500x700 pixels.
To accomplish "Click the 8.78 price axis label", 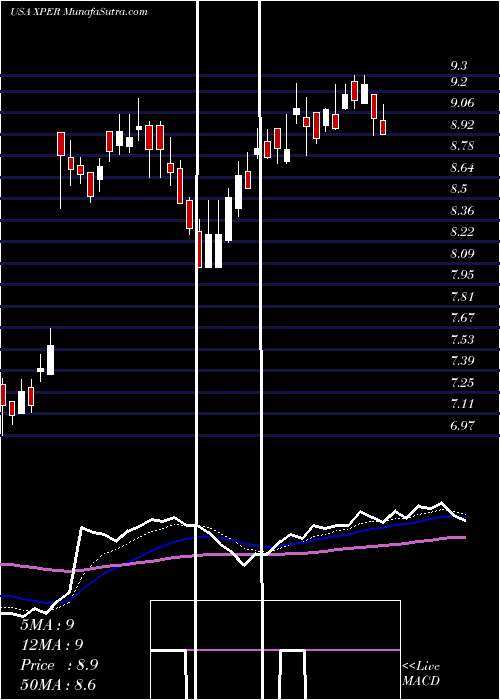I will [462, 146].
